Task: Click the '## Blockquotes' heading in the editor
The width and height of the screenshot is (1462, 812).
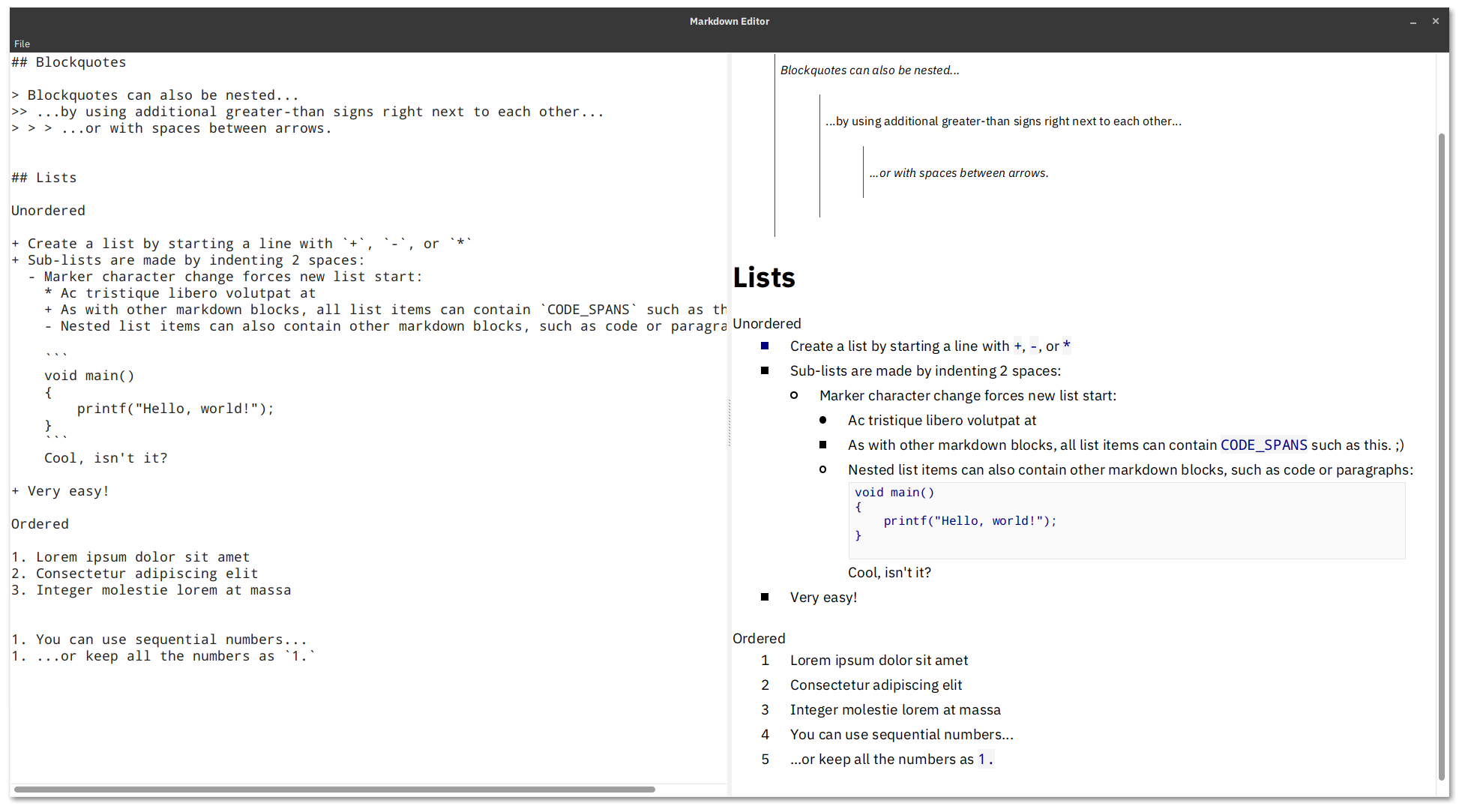Action: pyautogui.click(x=69, y=62)
